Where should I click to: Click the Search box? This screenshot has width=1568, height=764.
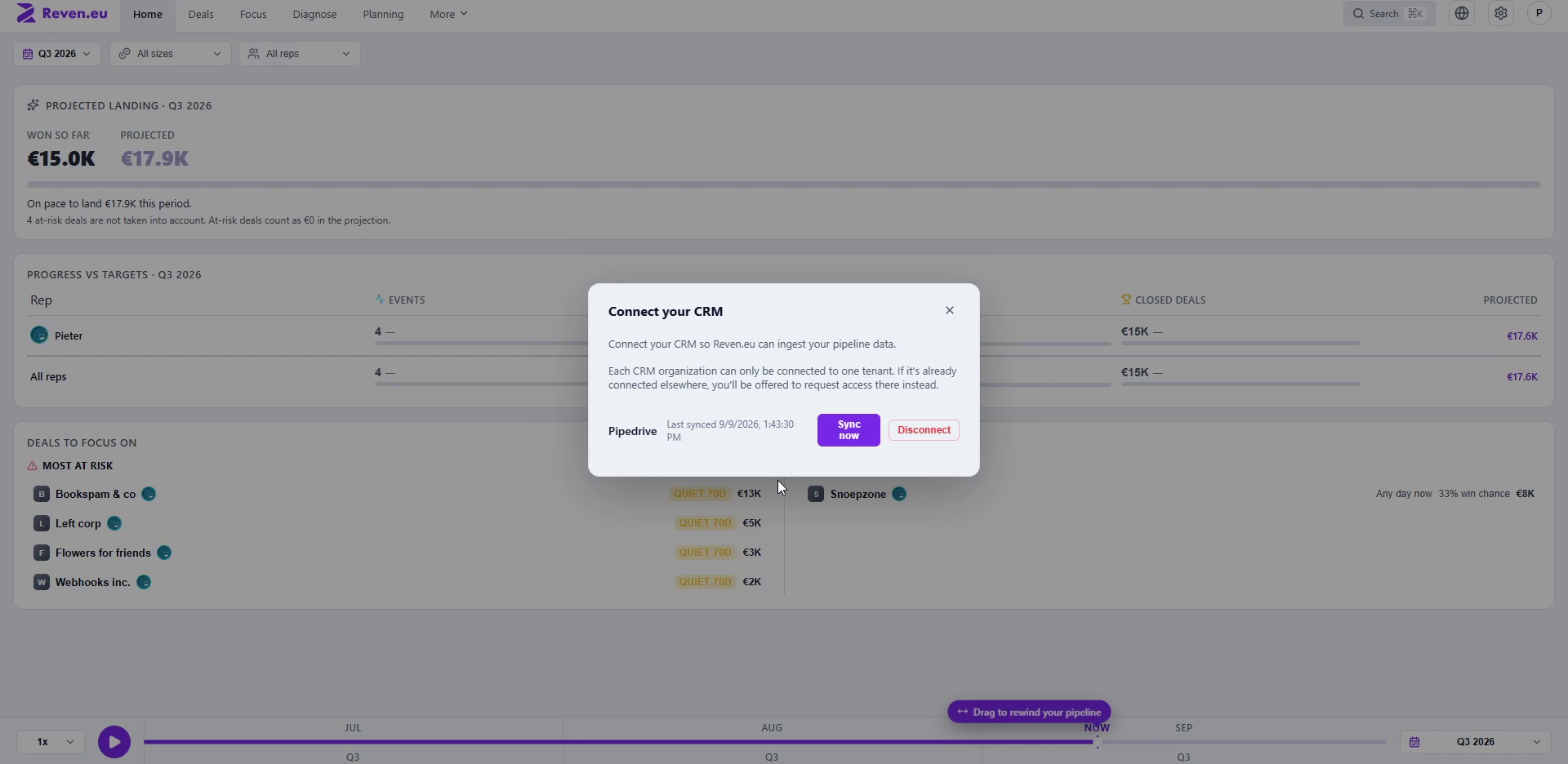pyautogui.click(x=1389, y=13)
